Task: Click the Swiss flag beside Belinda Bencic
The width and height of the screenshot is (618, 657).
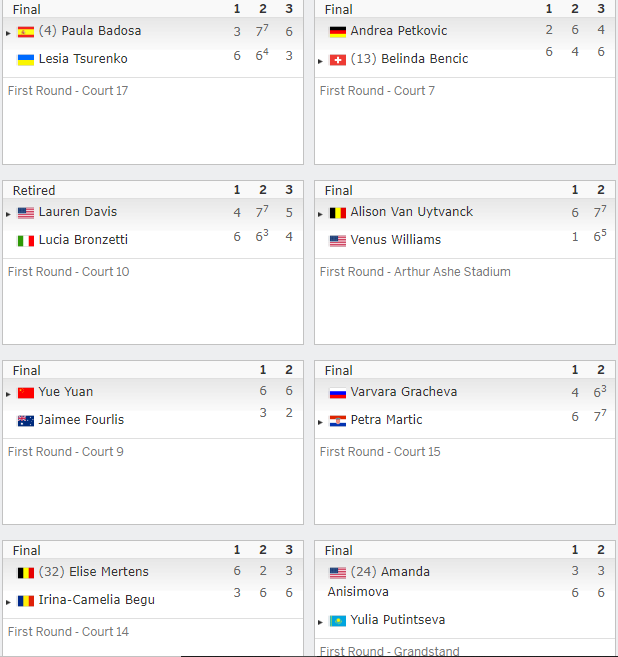Action: pos(338,60)
